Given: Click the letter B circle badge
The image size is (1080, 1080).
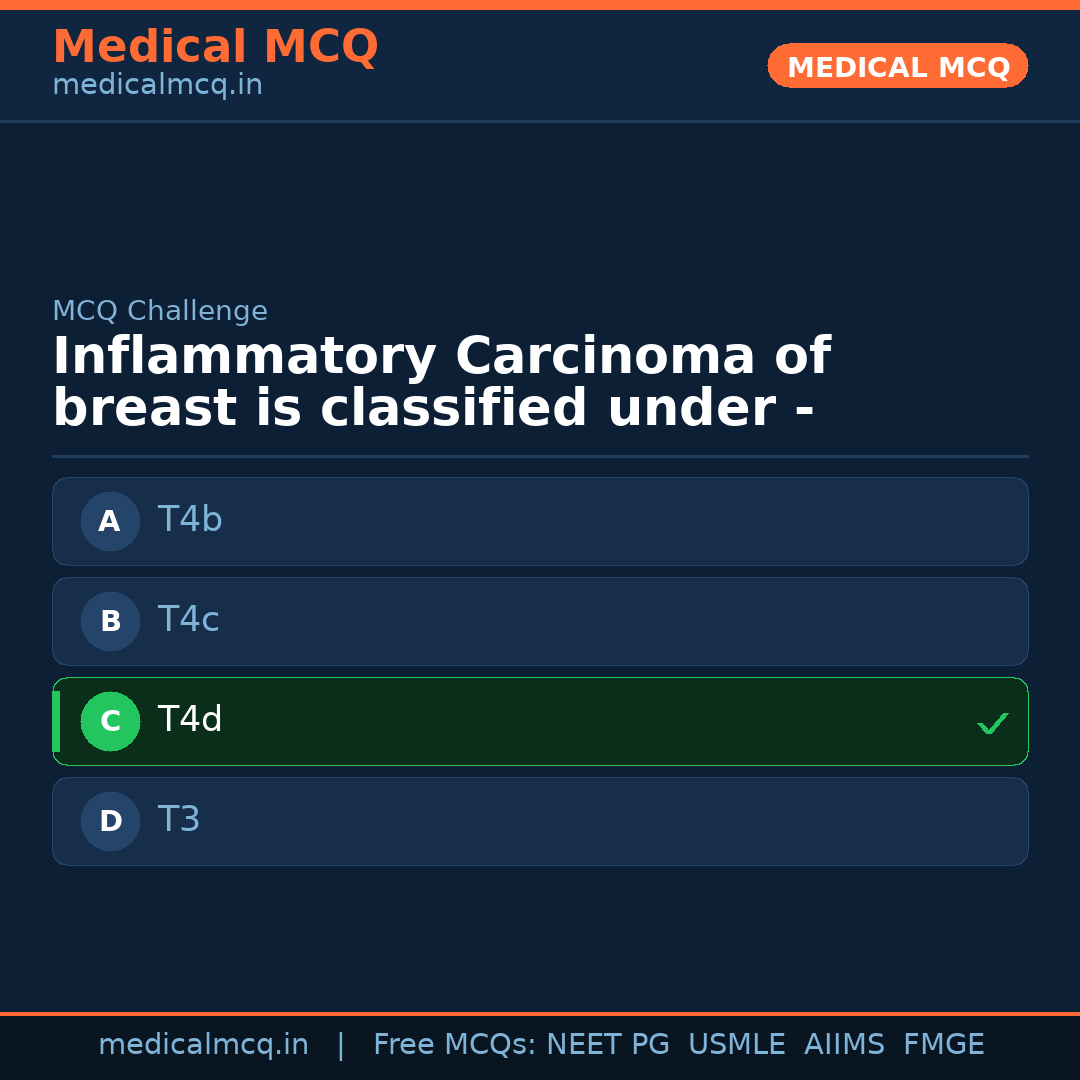Looking at the screenshot, I should click(110, 621).
